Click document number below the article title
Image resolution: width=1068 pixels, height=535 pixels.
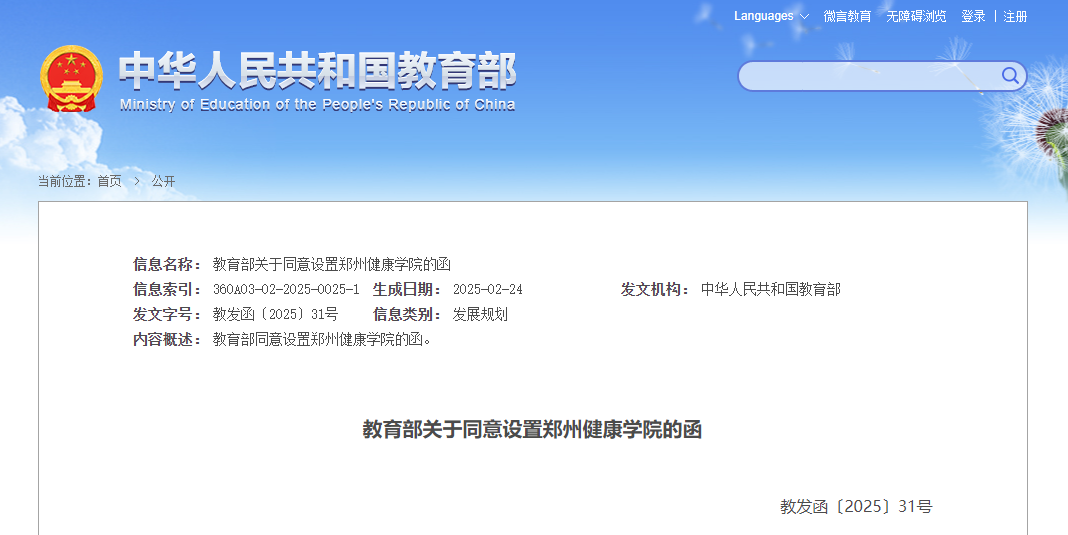856,506
